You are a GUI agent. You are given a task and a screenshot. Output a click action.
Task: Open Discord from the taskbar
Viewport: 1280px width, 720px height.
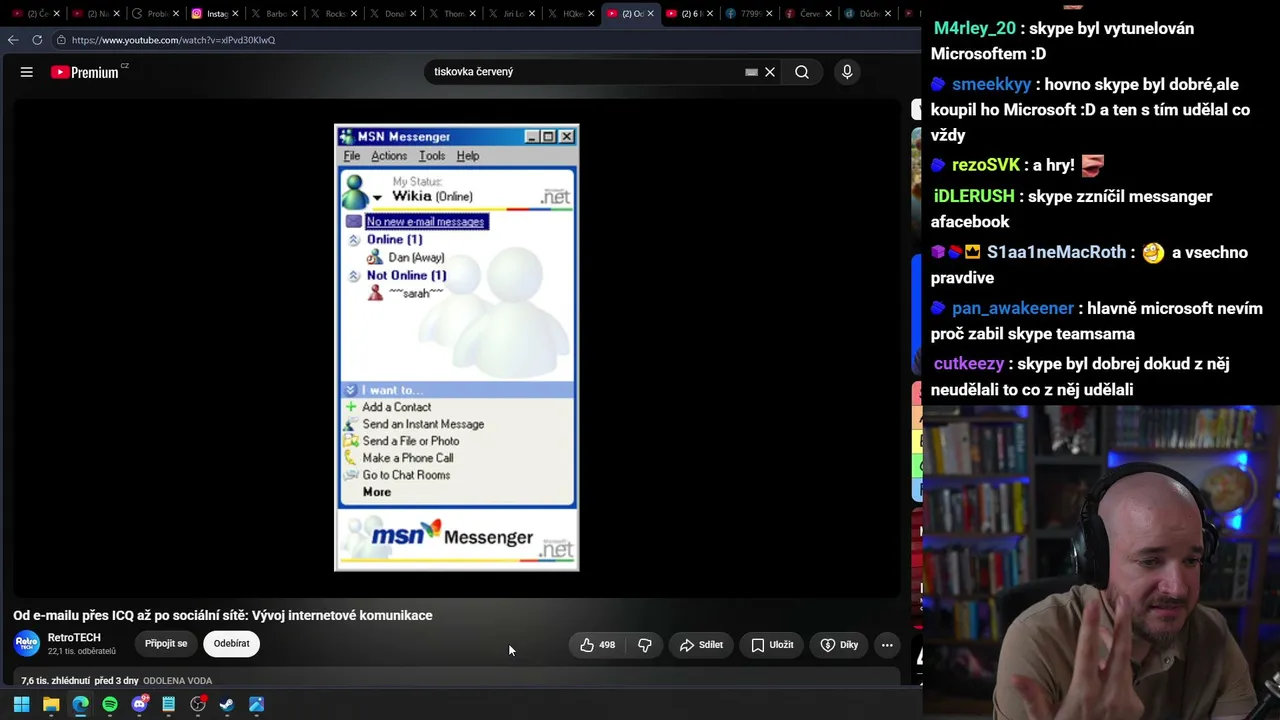(139, 704)
